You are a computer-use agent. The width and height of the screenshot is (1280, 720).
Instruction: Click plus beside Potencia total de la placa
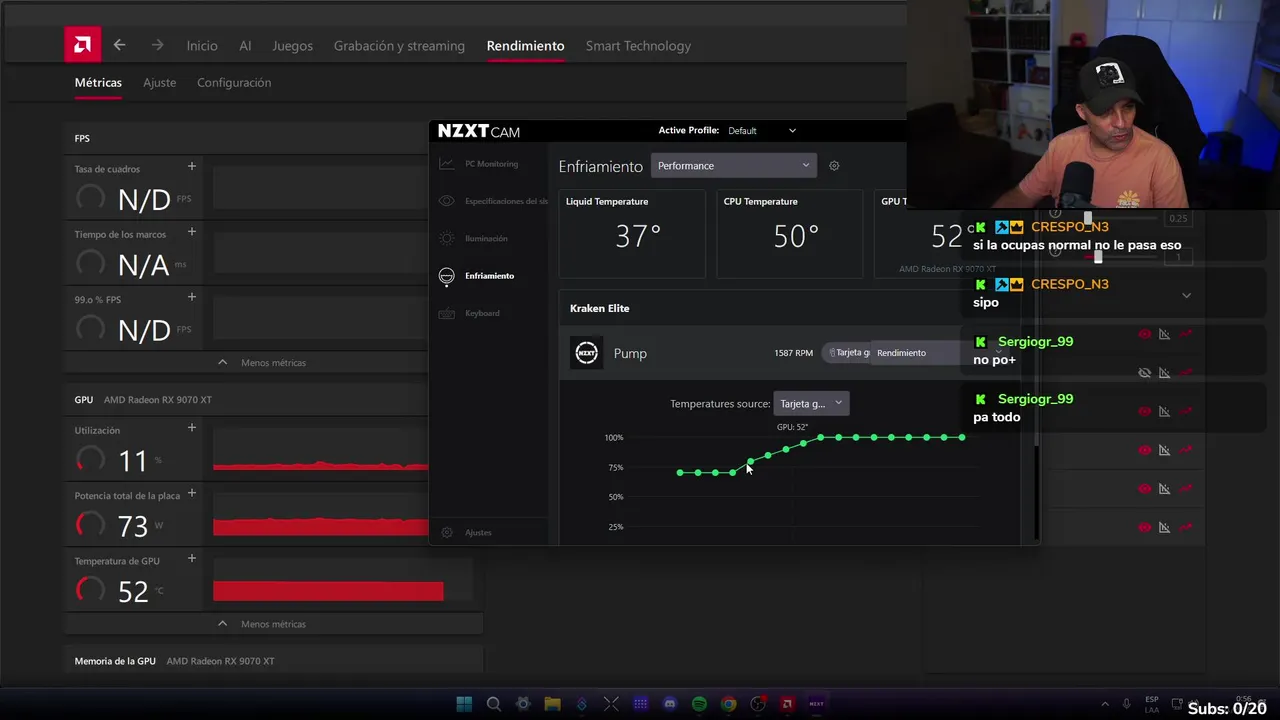coord(191,493)
